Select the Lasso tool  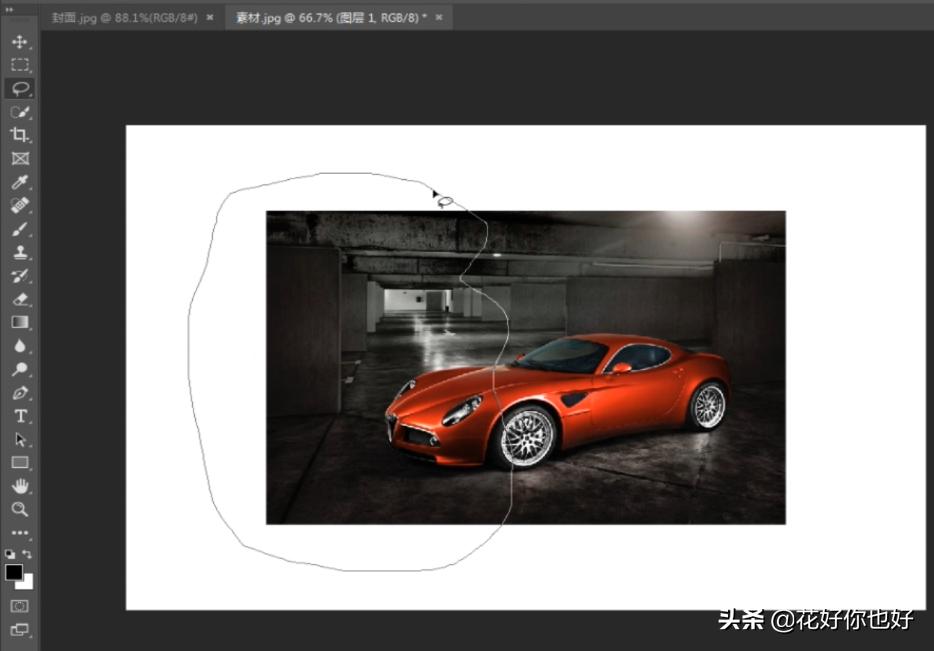(x=19, y=88)
